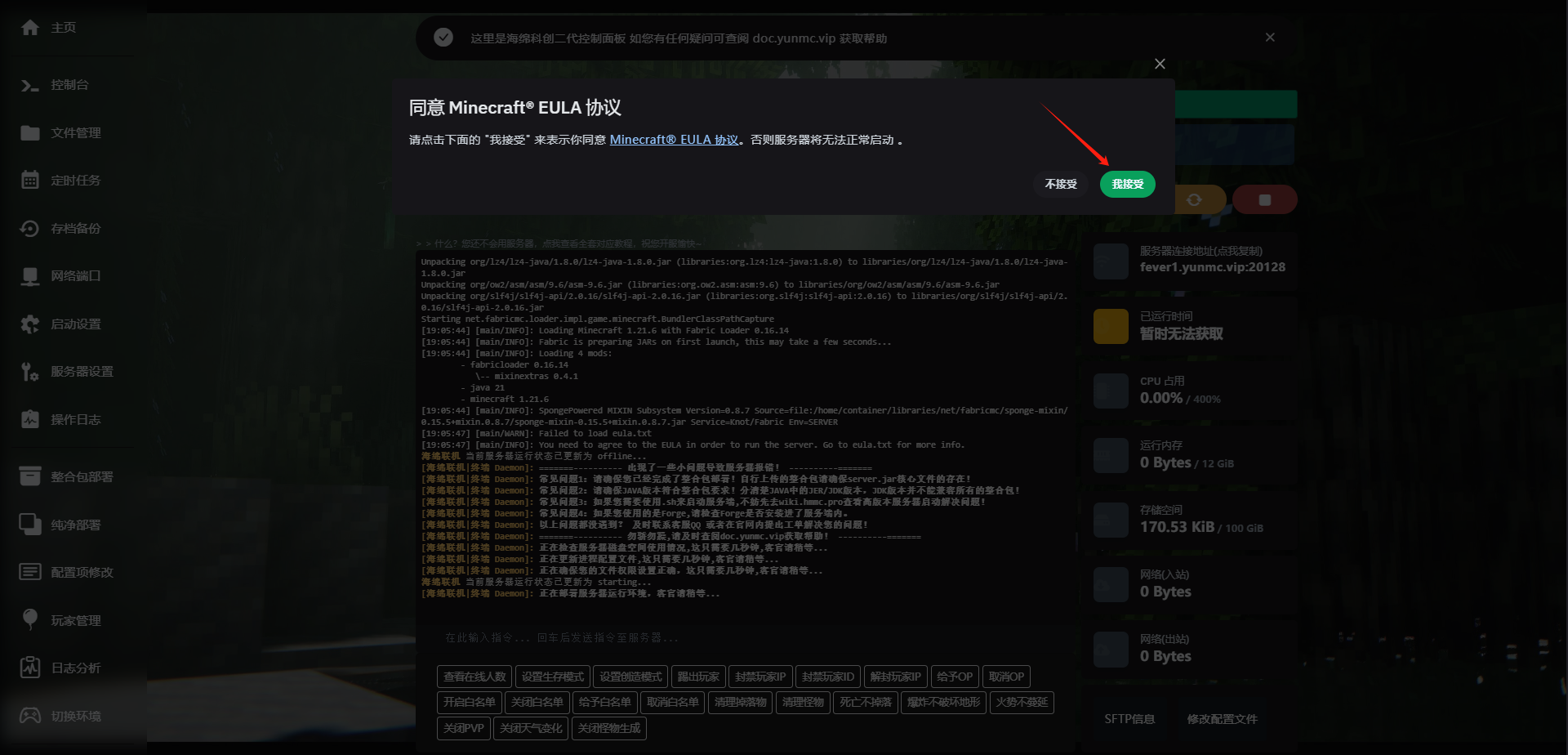Focus the console command input field
Image resolution: width=1568 pixels, height=755 pixels.
745,637
